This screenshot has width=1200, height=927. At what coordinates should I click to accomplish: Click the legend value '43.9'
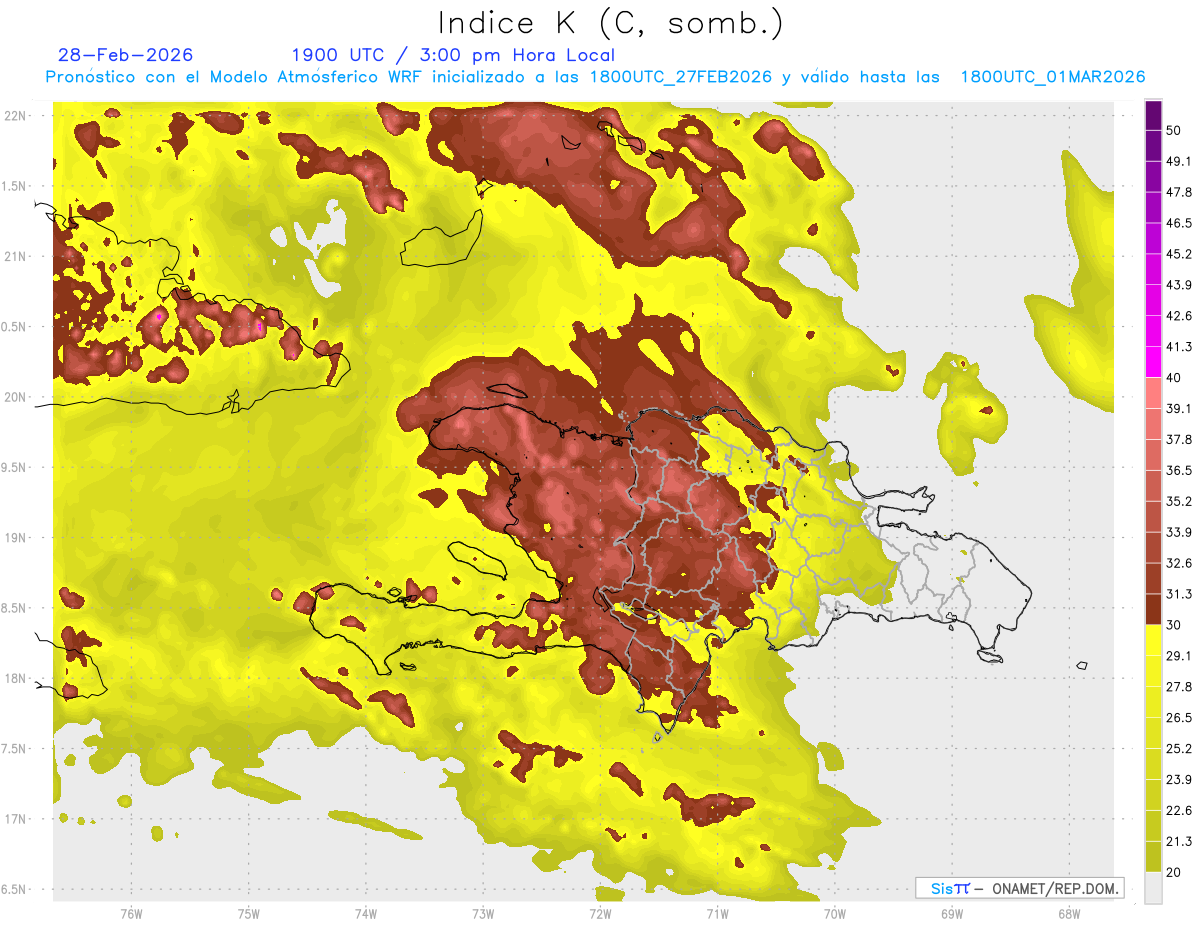coord(1179,284)
